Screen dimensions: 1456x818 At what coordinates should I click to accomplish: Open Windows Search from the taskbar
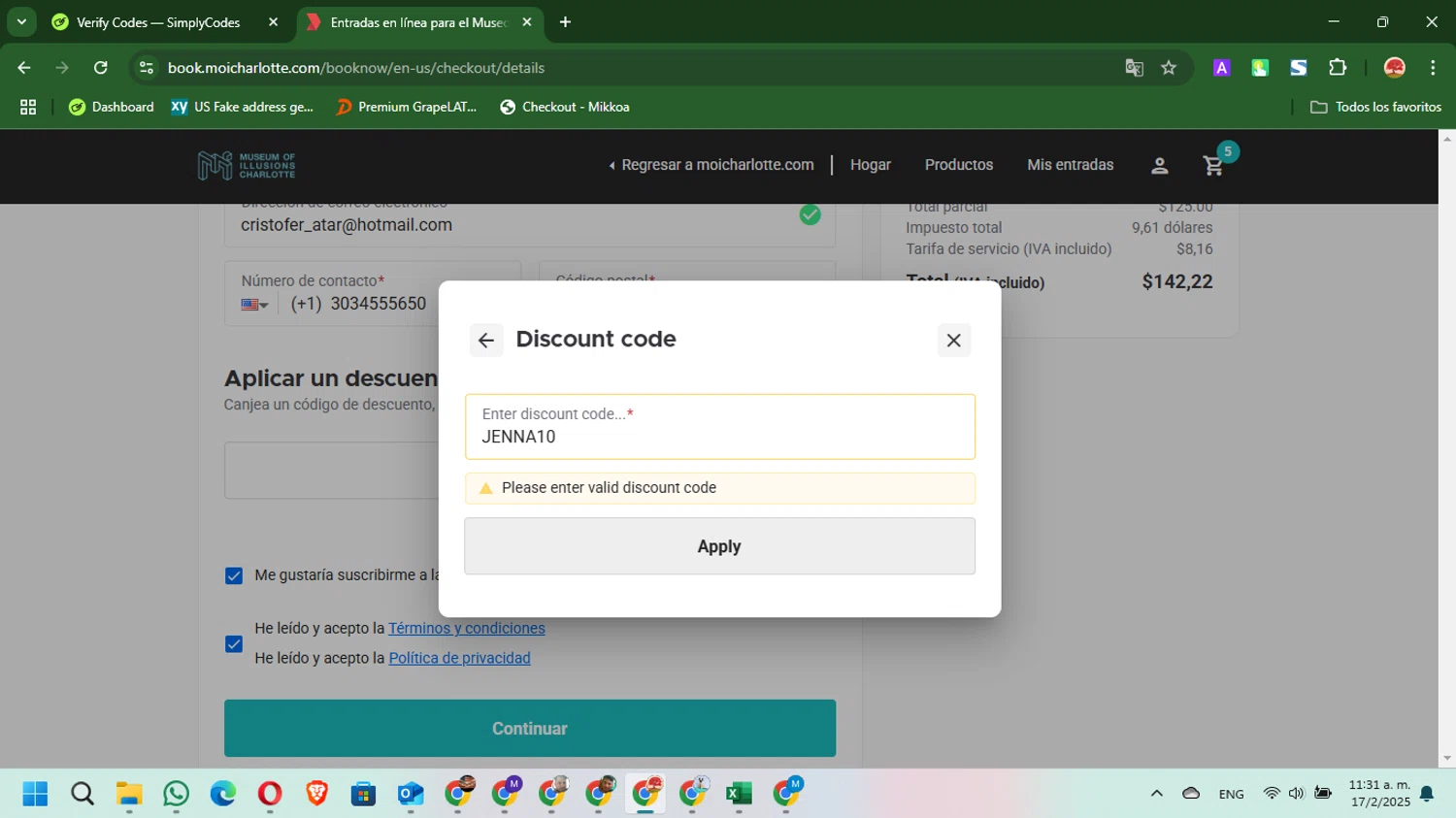tap(83, 794)
